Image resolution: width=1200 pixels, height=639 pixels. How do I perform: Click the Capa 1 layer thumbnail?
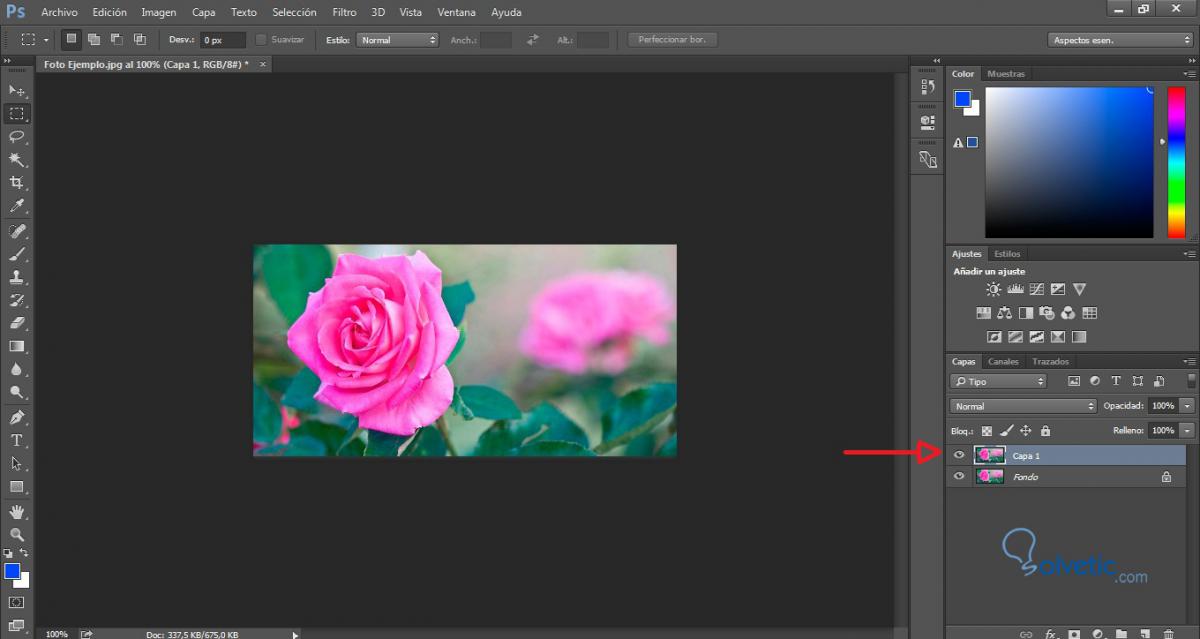(x=990, y=455)
